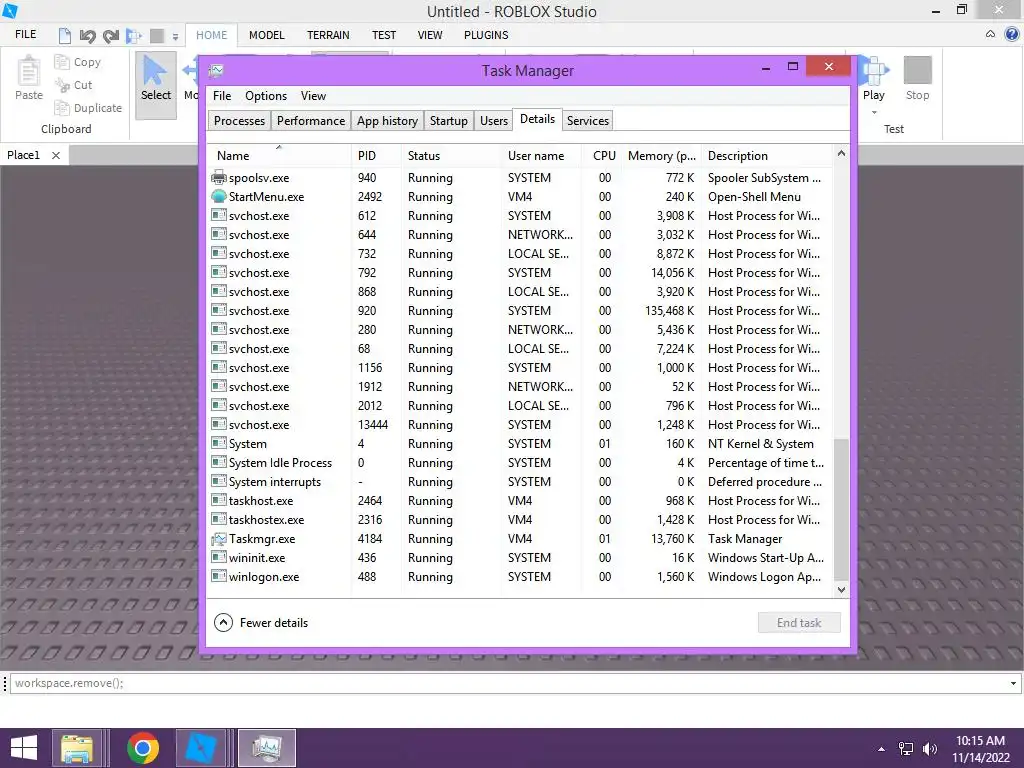This screenshot has width=1024, height=768.
Task: Click the ROBLOX Studio taskbar icon
Action: tap(201, 748)
